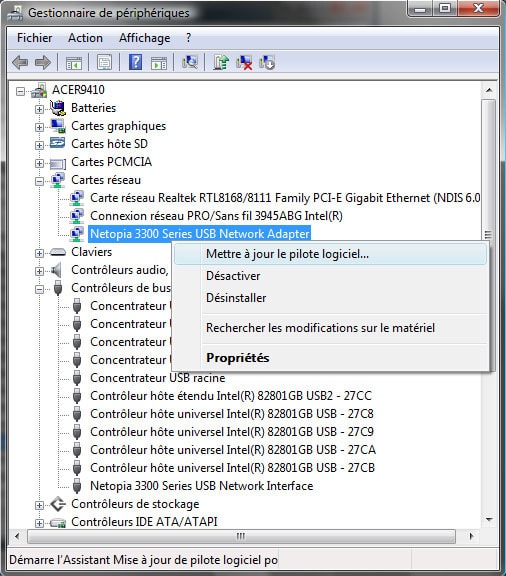Open the Help toolbar icon
The height and width of the screenshot is (576, 506).
point(135,62)
